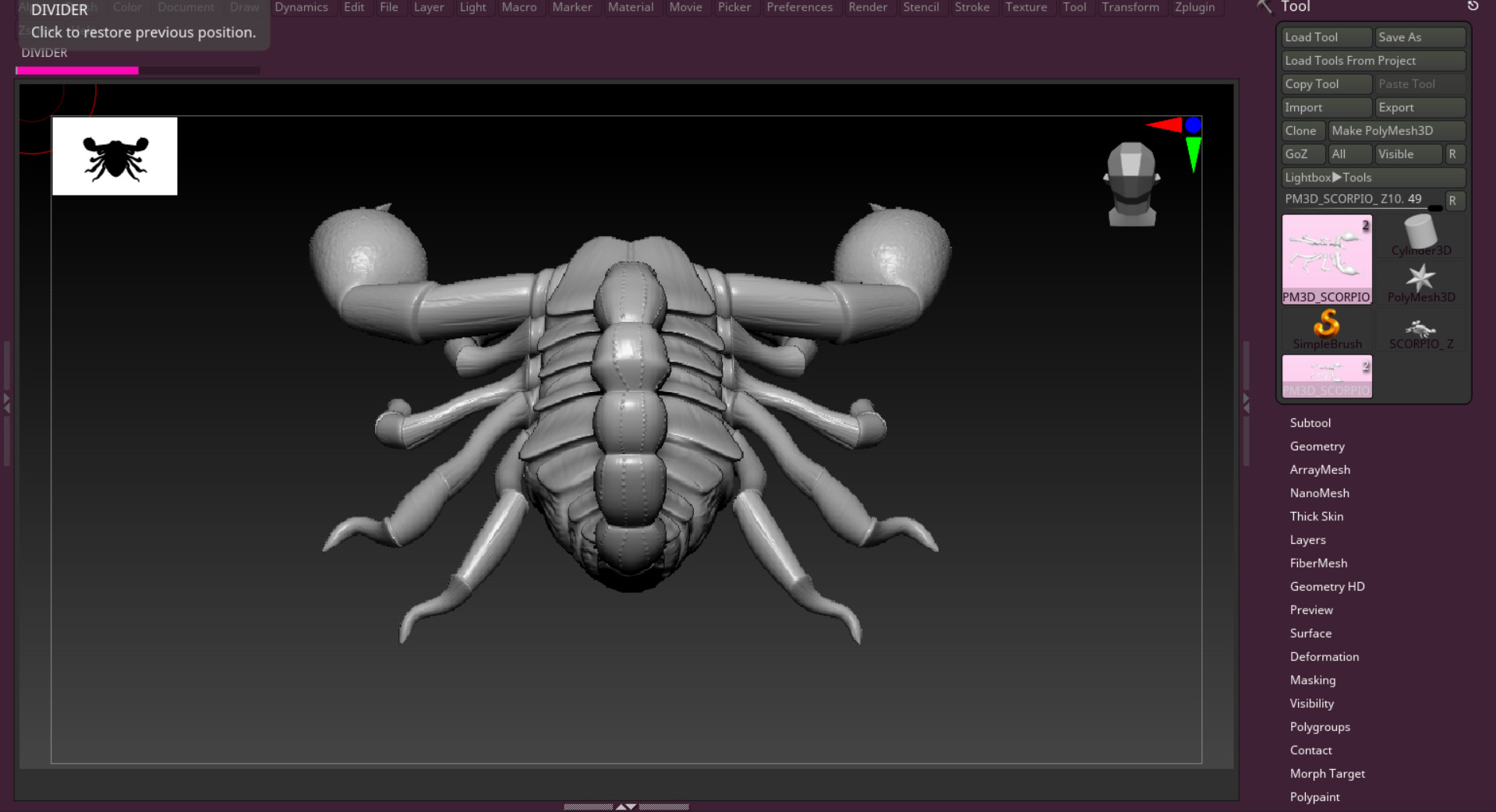This screenshot has height=812, width=1496.
Task: Click Make PolyMesh3D
Action: [1397, 131]
